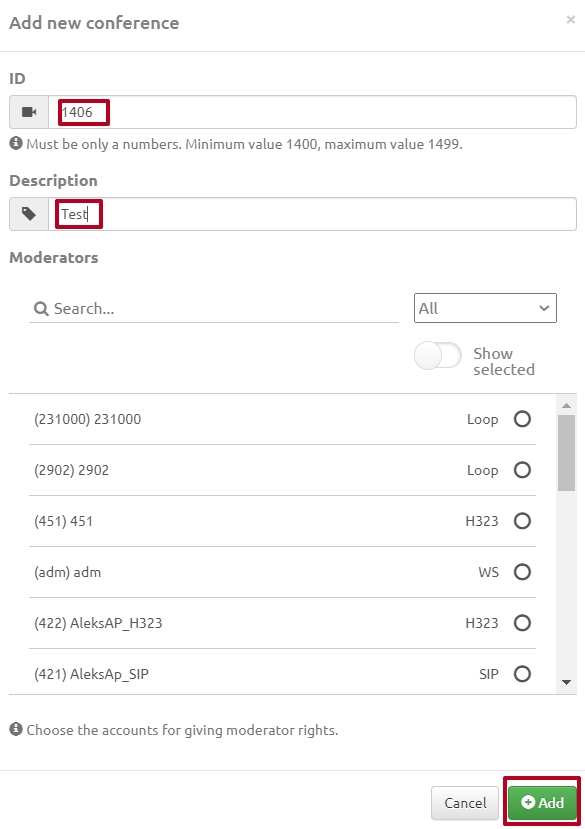Click the info icon near moderator rights note
The height and width of the screenshot is (829, 585).
coord(16,730)
